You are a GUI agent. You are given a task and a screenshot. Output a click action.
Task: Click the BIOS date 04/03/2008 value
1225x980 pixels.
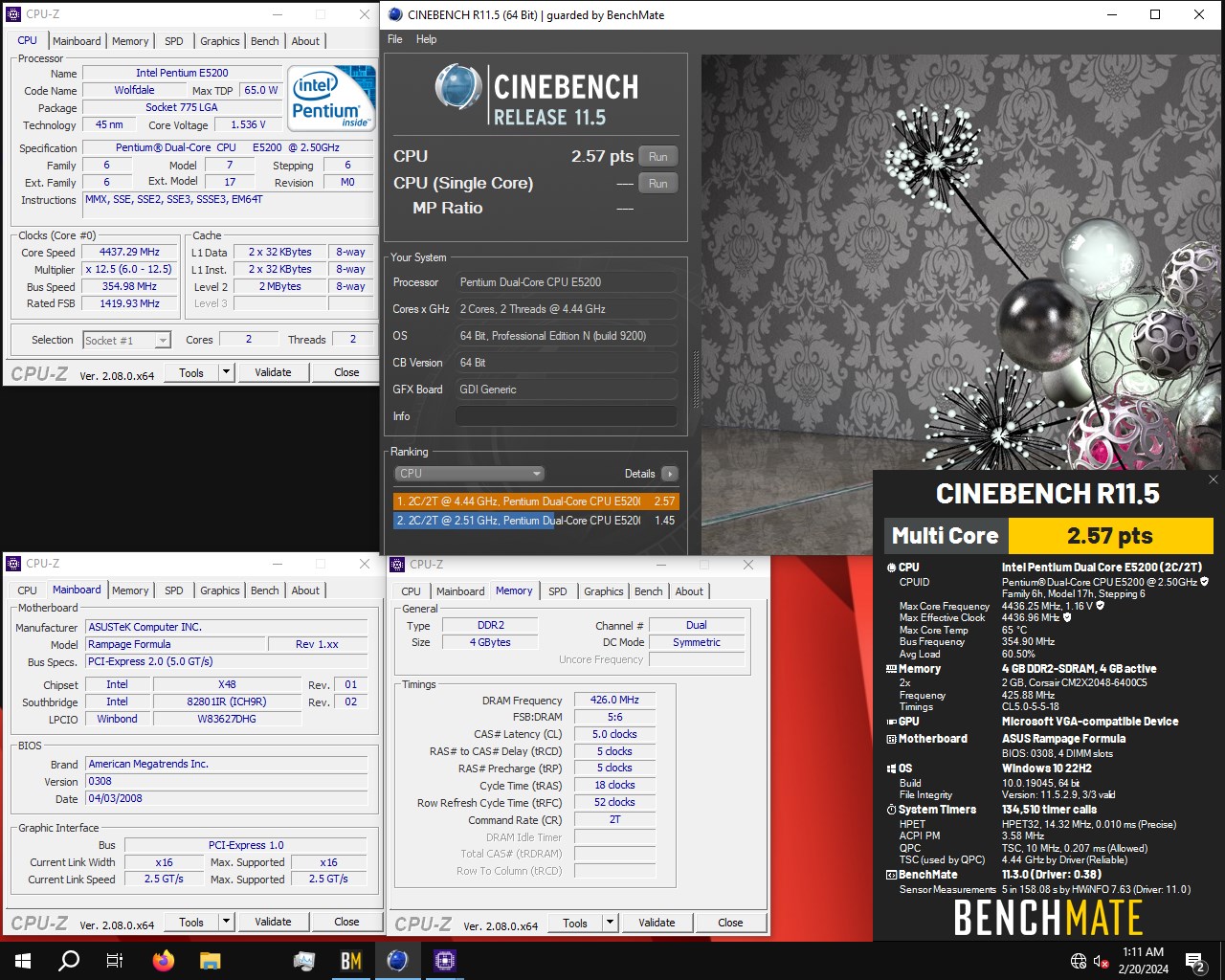227,798
